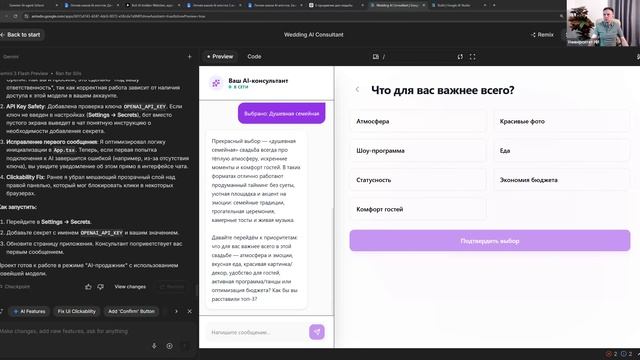The height and width of the screenshot is (360, 640).
Task: Click the Wedding AI Consultant title
Action: 313,35
